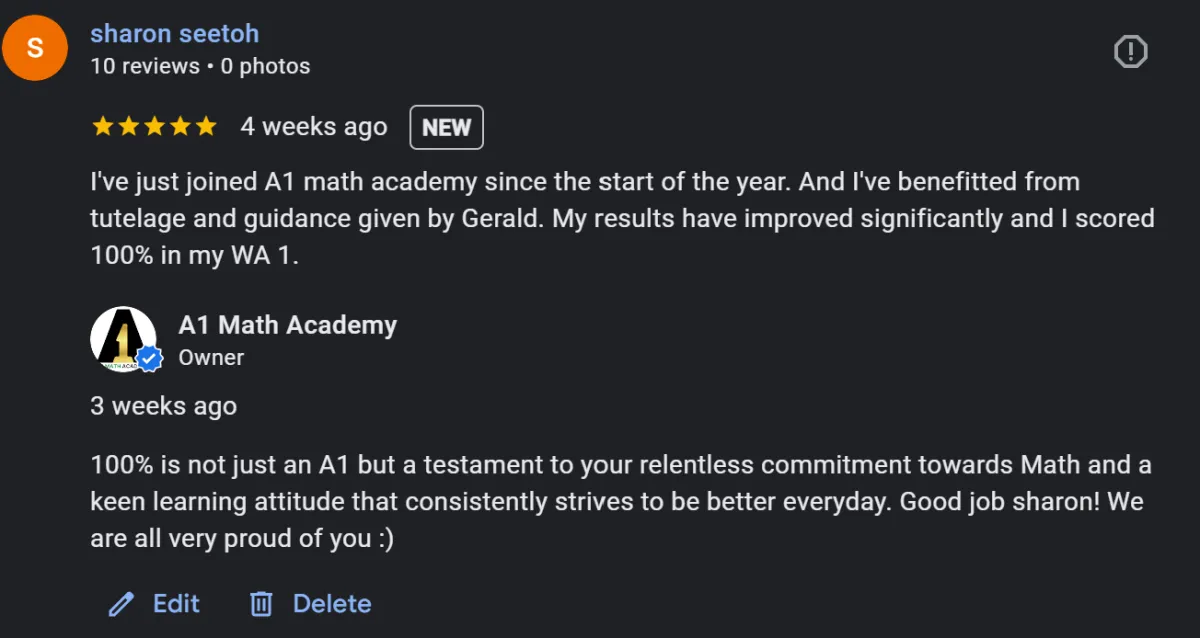Click the owner's reply text paragraph
The image size is (1200, 638).
pos(620,502)
